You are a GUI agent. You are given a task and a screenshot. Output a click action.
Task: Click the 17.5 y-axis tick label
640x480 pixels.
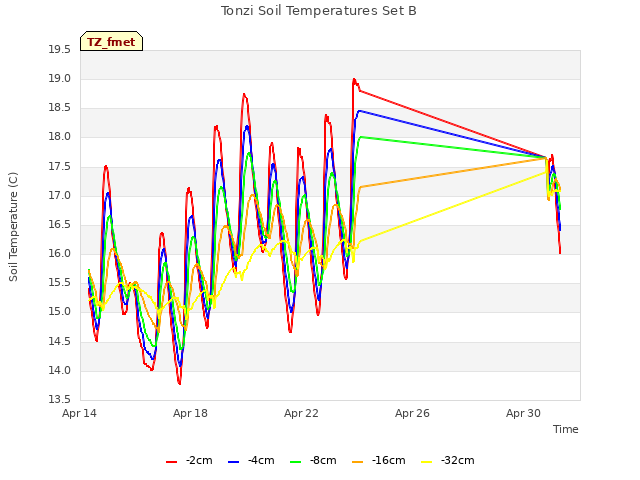click(x=60, y=167)
